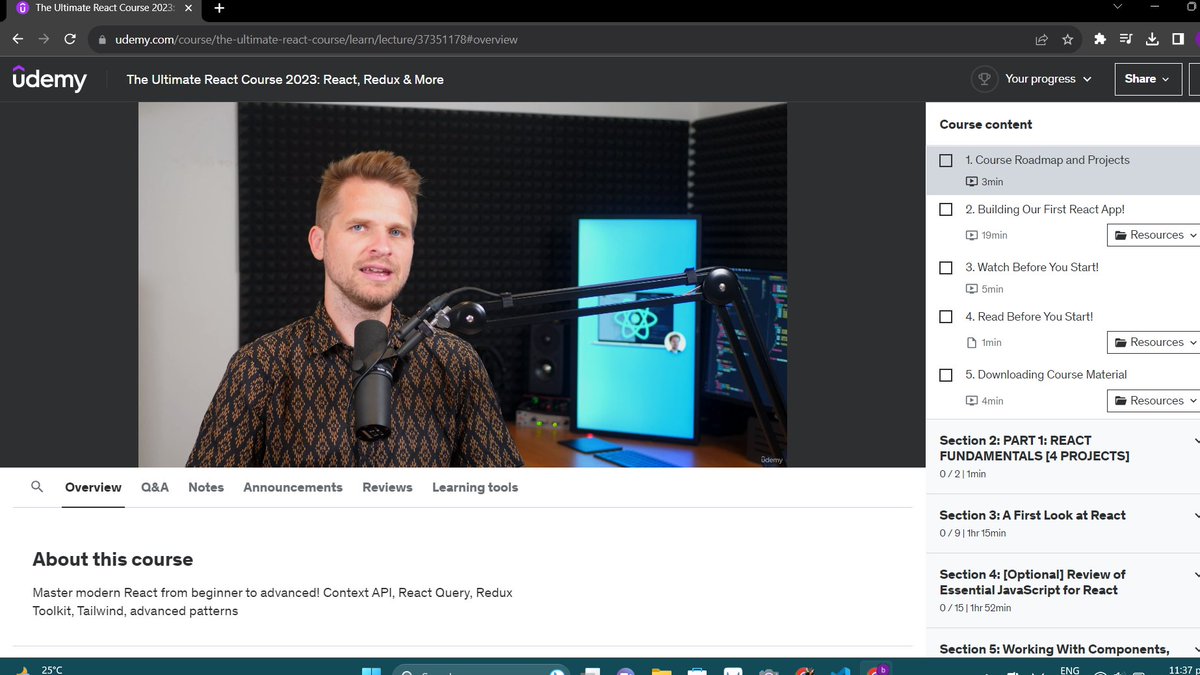
Task: Expand Section 4: Review of Essential JavaScript
Action: point(1063,590)
